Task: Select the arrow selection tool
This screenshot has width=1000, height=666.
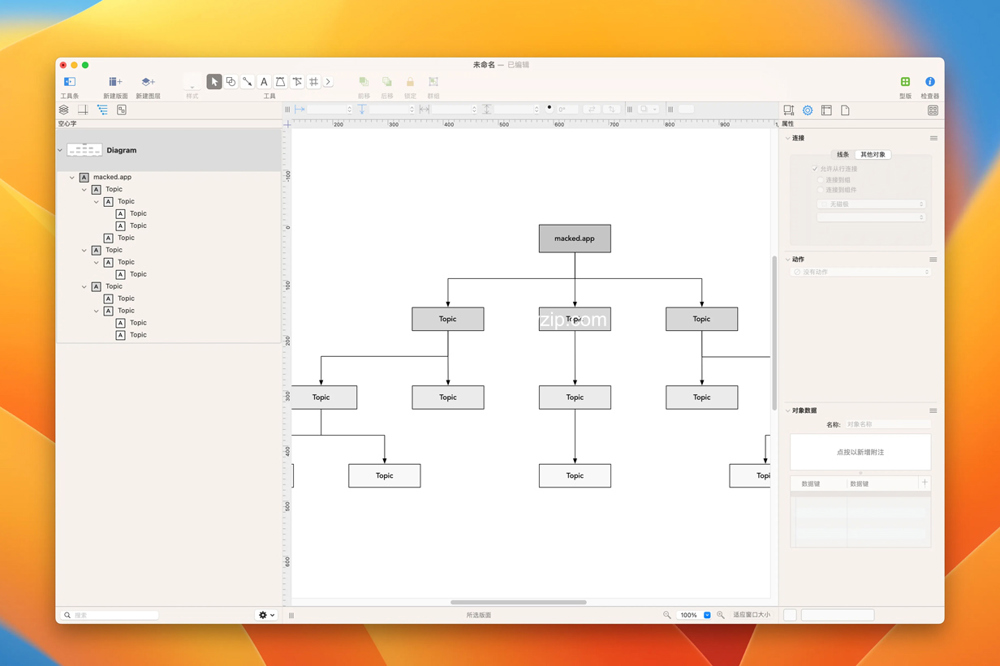Action: click(214, 82)
